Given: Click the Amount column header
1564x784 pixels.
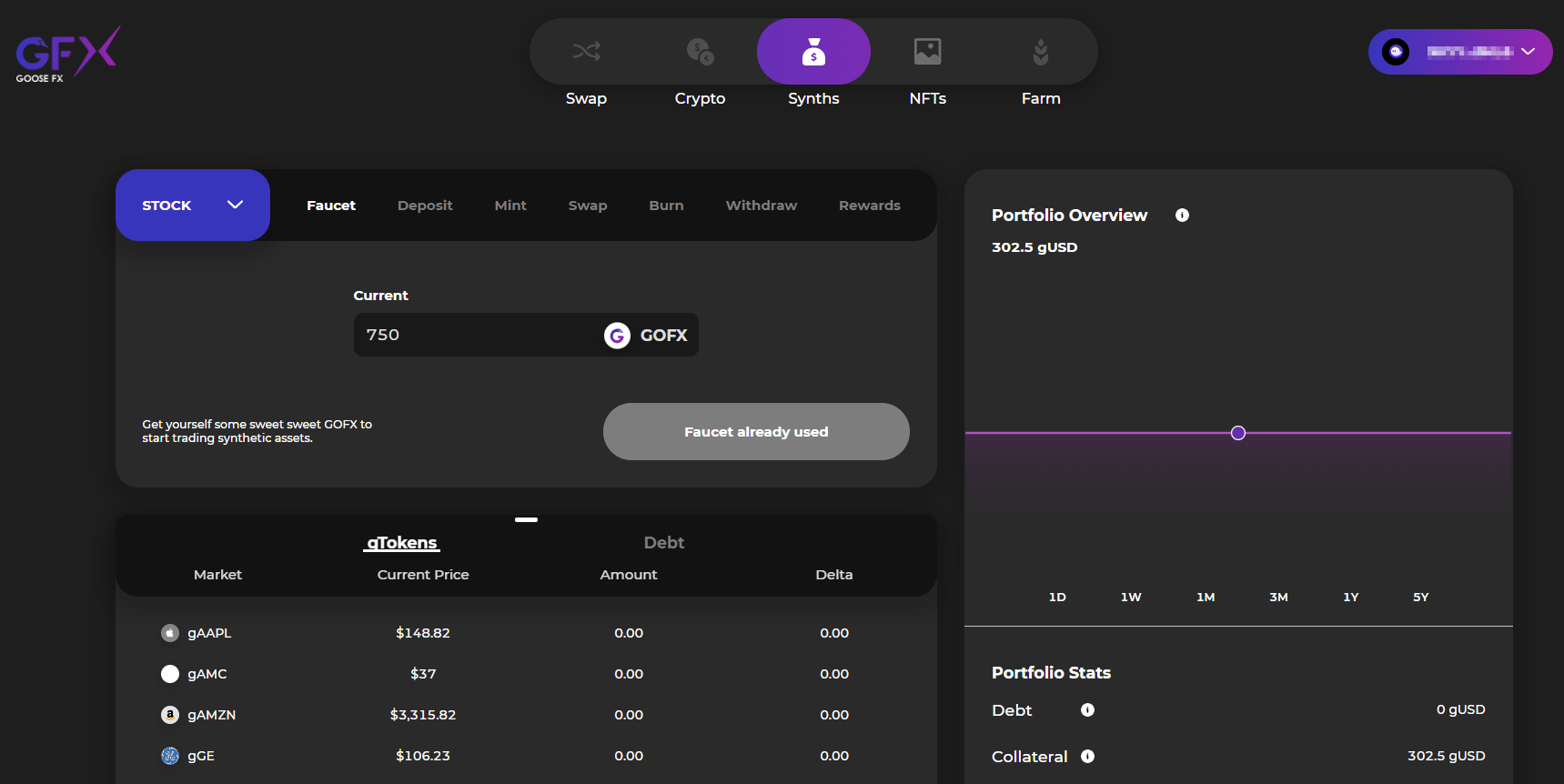Looking at the screenshot, I should click(x=629, y=575).
